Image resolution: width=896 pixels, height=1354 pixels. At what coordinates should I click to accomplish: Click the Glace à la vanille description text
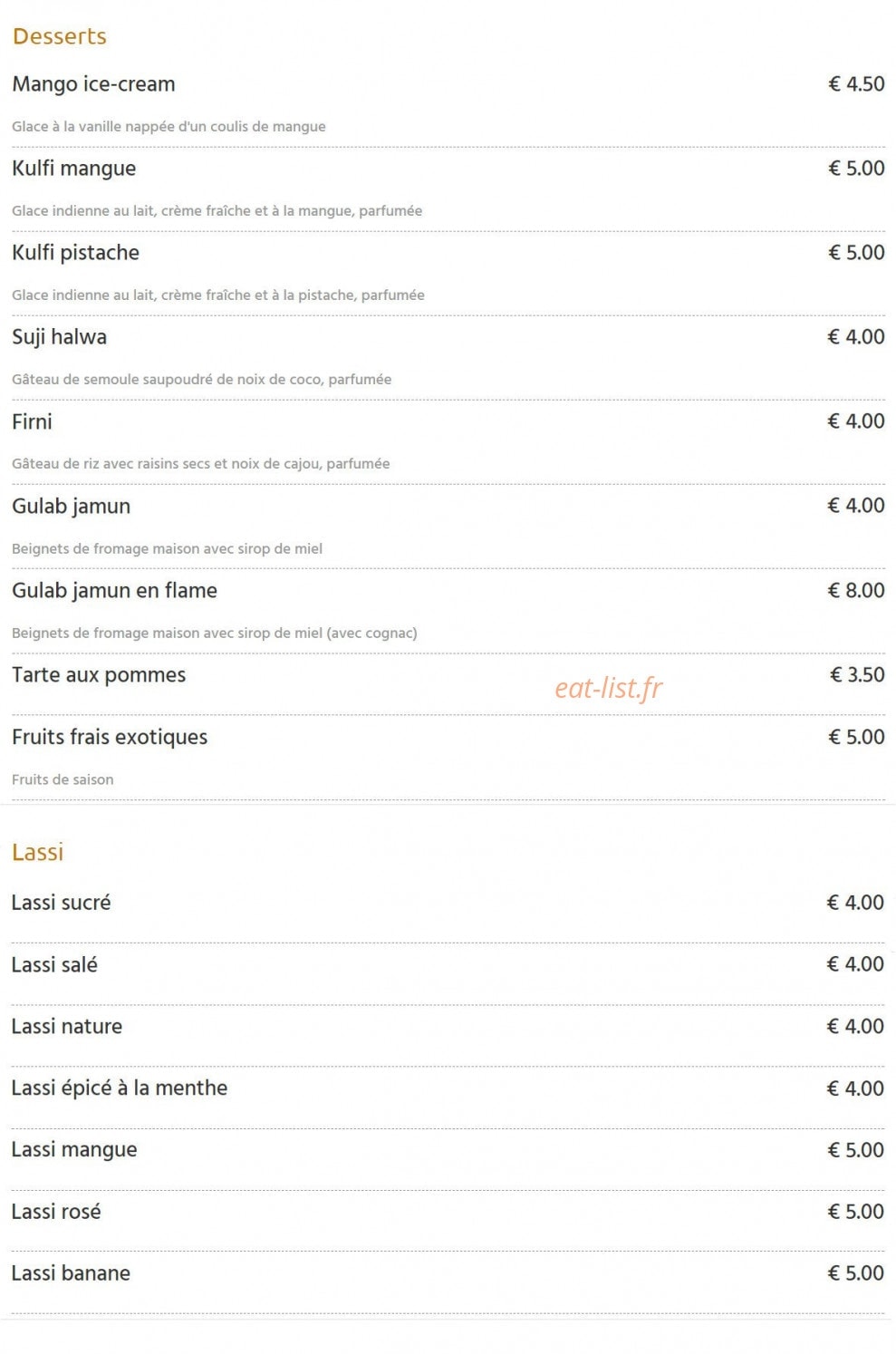tap(169, 127)
